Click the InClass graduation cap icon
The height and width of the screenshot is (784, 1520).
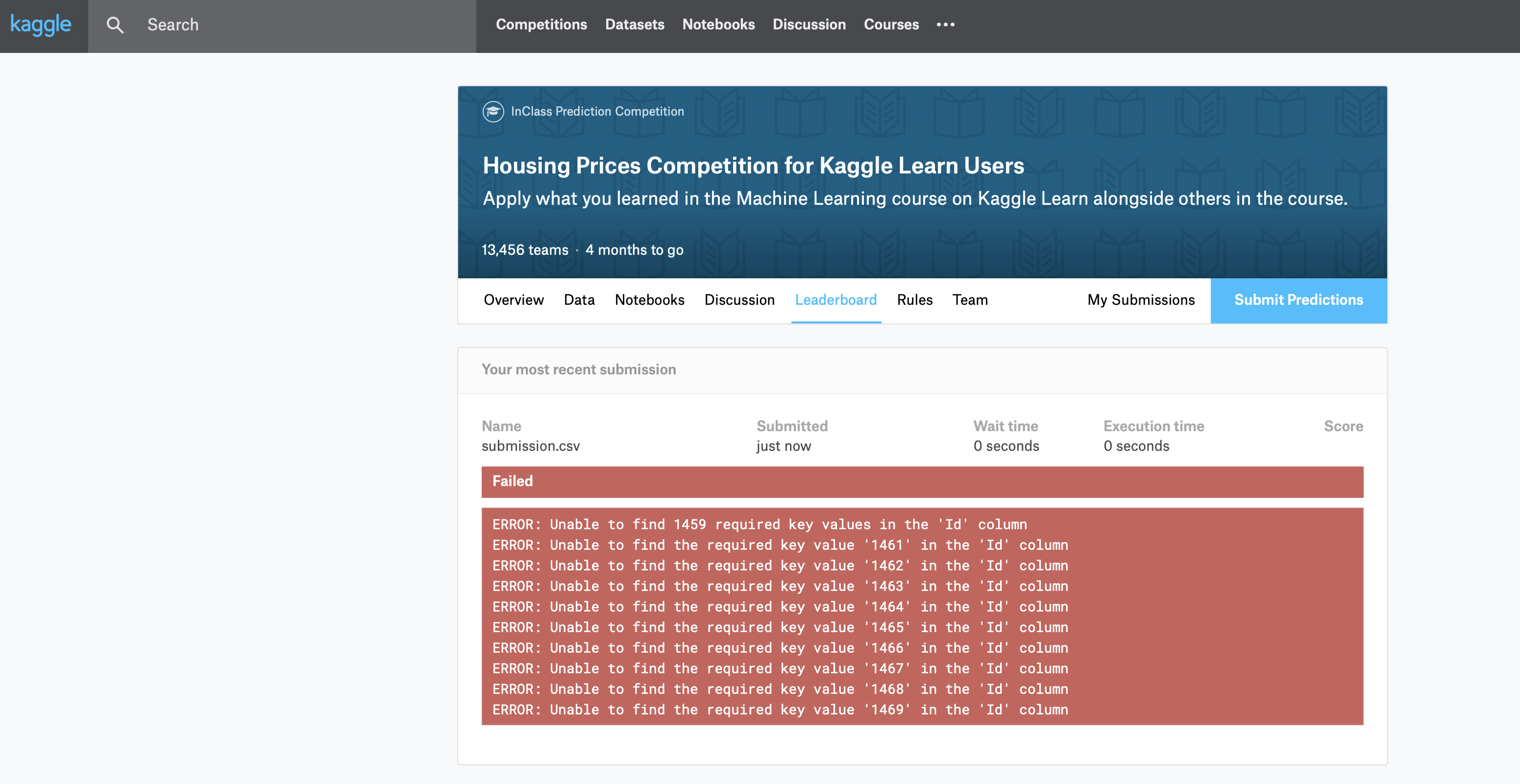tap(493, 112)
